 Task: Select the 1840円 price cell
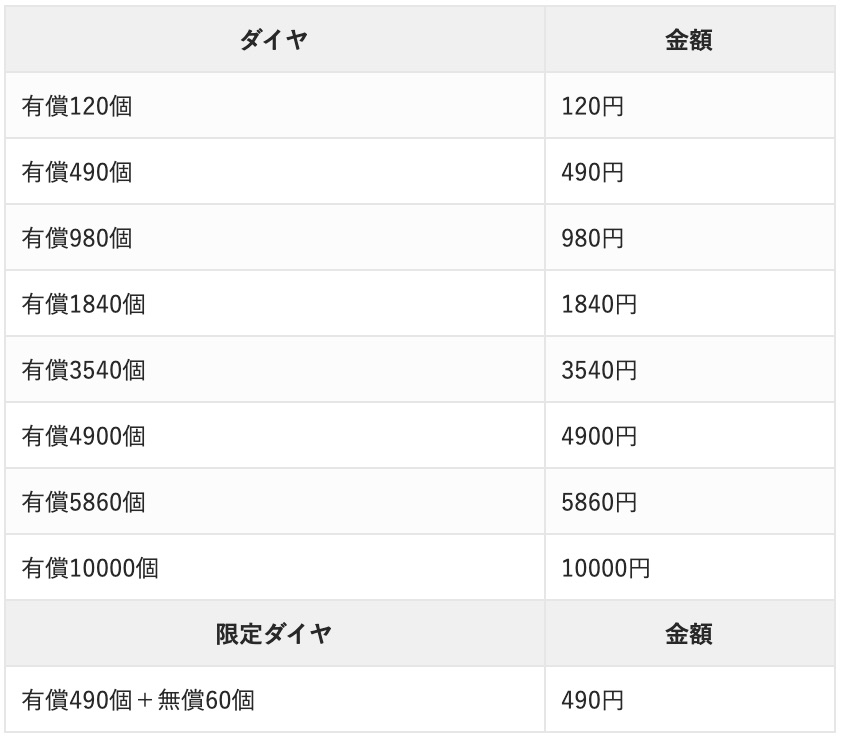pos(599,304)
